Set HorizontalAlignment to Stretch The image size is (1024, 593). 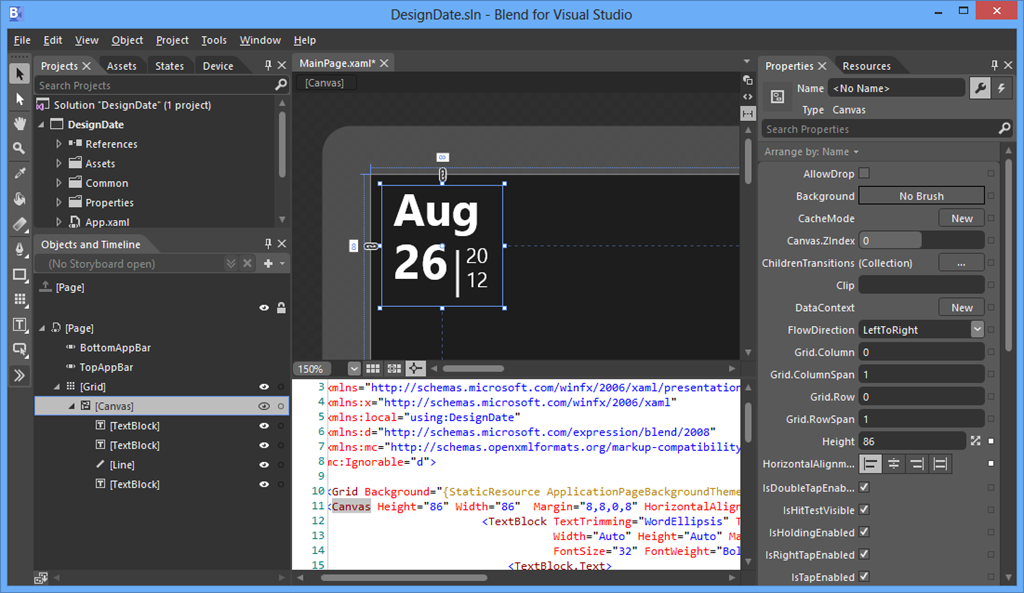[940, 464]
